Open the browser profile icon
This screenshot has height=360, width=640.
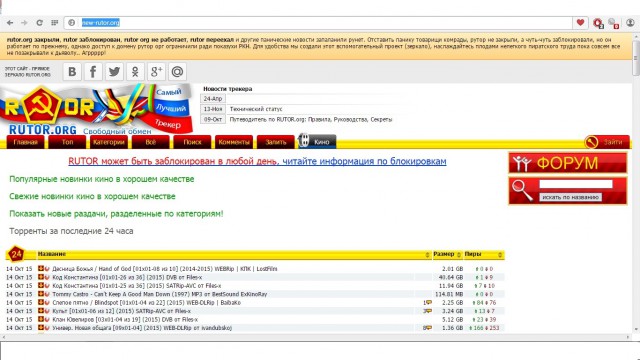tap(630, 23)
